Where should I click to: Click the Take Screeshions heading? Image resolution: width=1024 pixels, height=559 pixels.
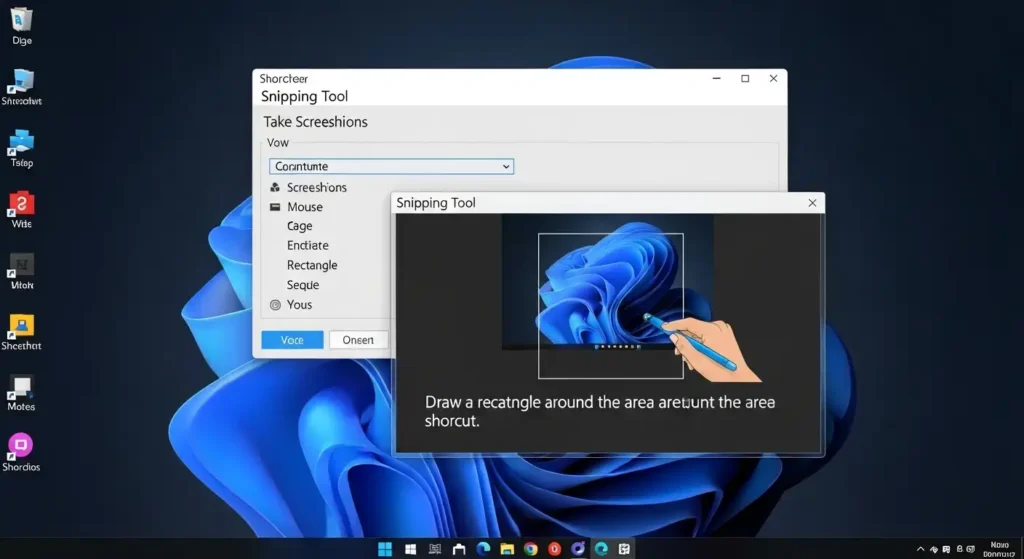[x=315, y=122]
